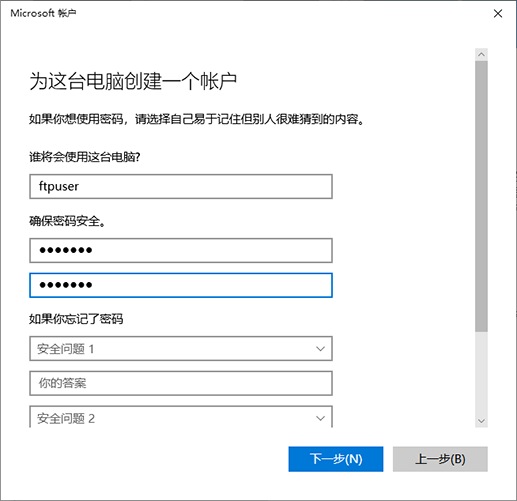Viewport: 517px width, 501px height.
Task: Click the Microsoft 帐户 title text
Action: 43,13
